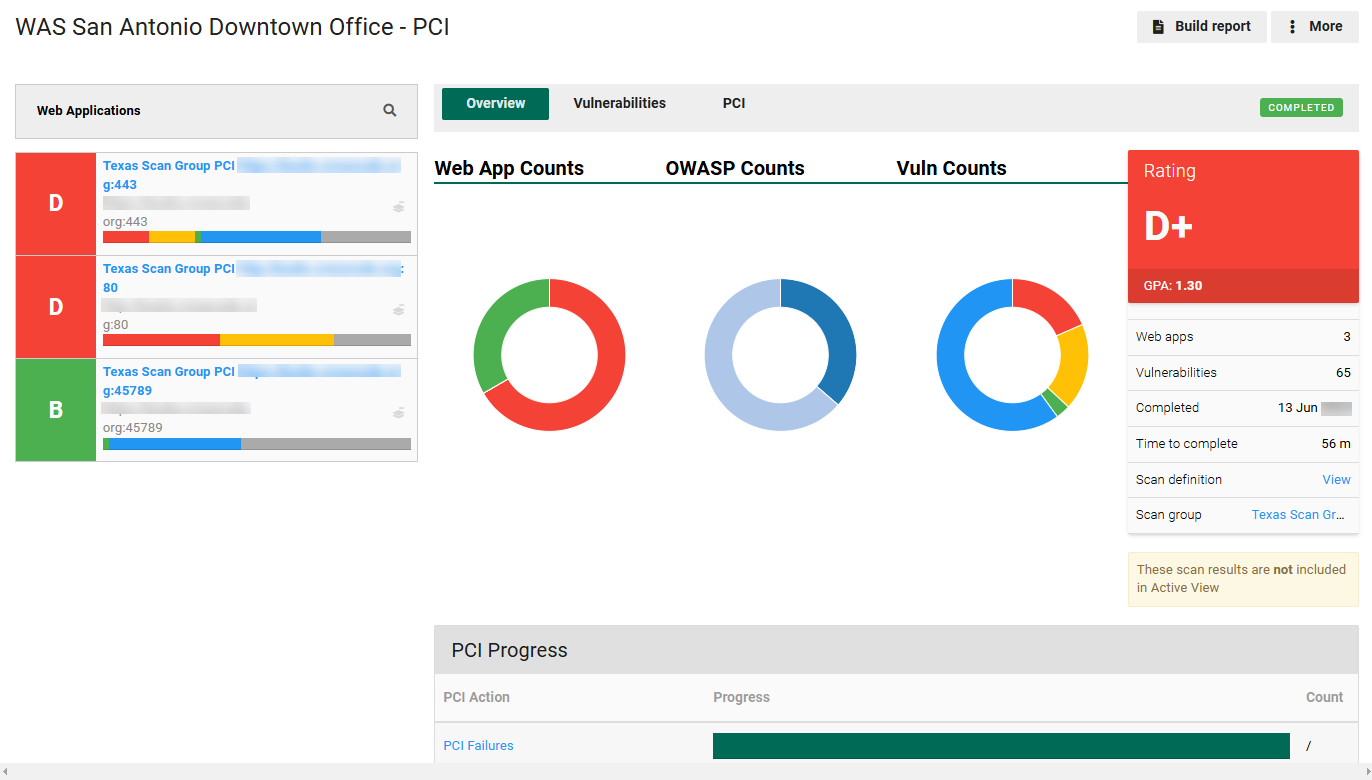Click the PCI Failures green progress bar
Screen dimensions: 1372x780
click(x=1000, y=746)
